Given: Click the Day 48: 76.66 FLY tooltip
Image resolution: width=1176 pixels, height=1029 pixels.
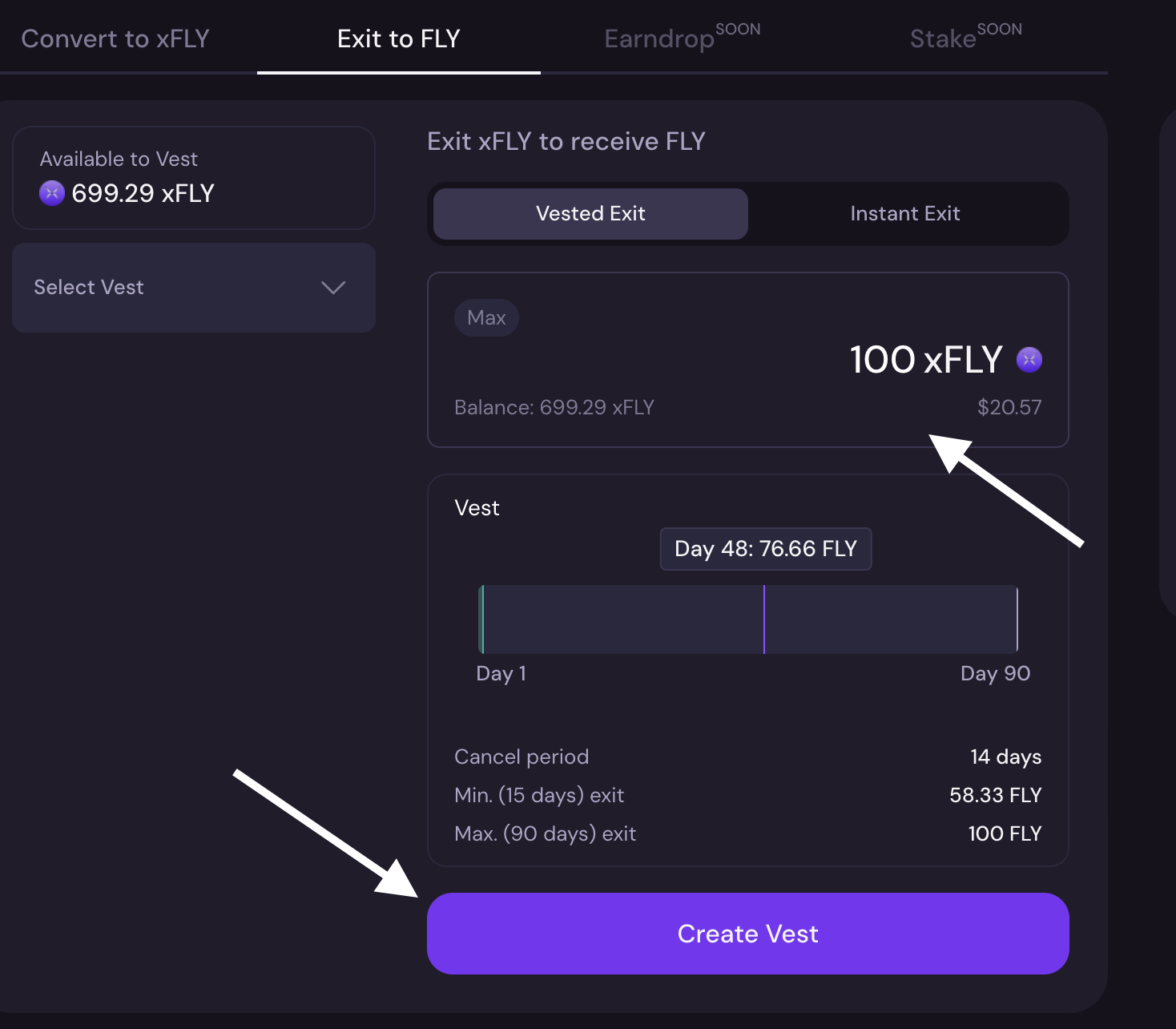Looking at the screenshot, I should click(x=765, y=549).
